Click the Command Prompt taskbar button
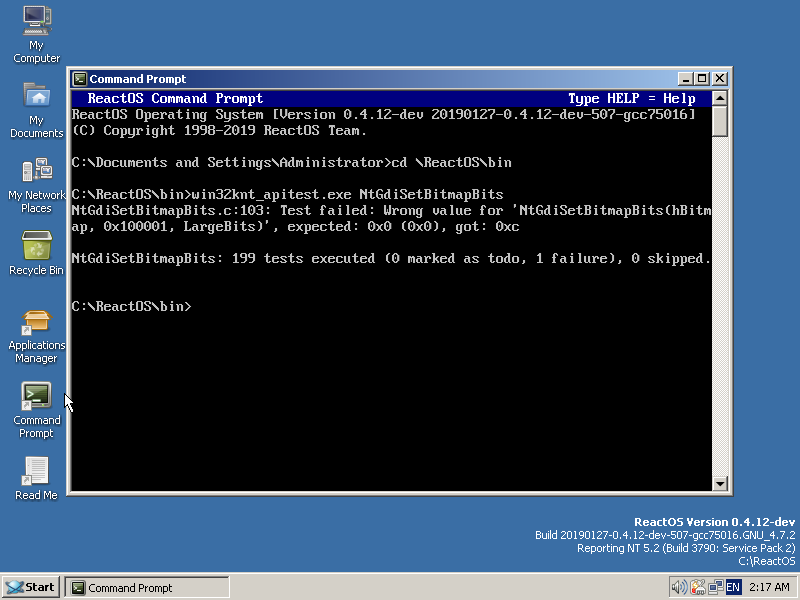Screen dimensions: 800x600 coord(147,588)
